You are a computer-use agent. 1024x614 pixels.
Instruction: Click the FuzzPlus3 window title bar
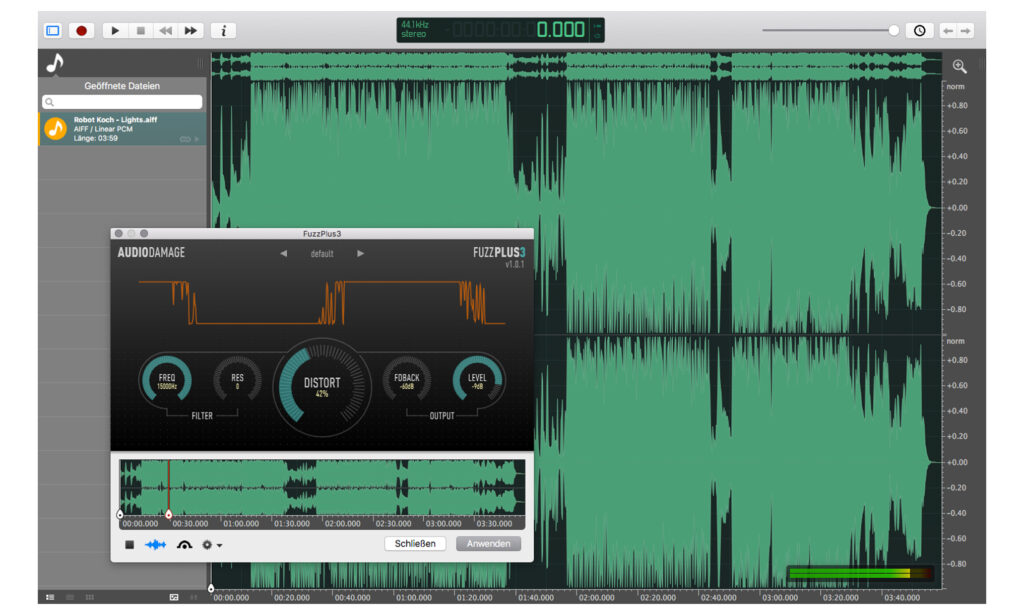coord(322,233)
